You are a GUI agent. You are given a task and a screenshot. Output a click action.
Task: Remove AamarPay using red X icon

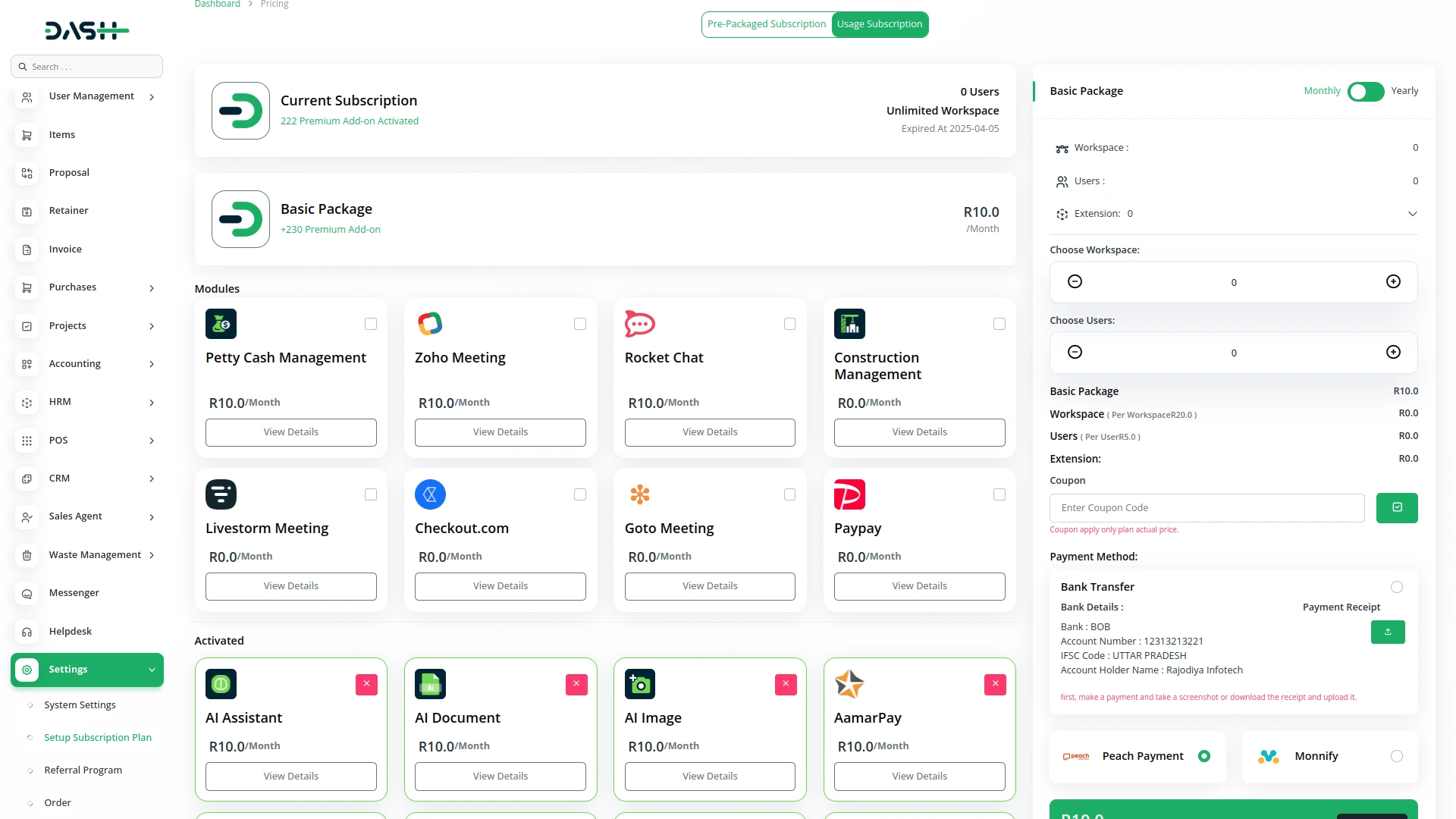pos(995,684)
